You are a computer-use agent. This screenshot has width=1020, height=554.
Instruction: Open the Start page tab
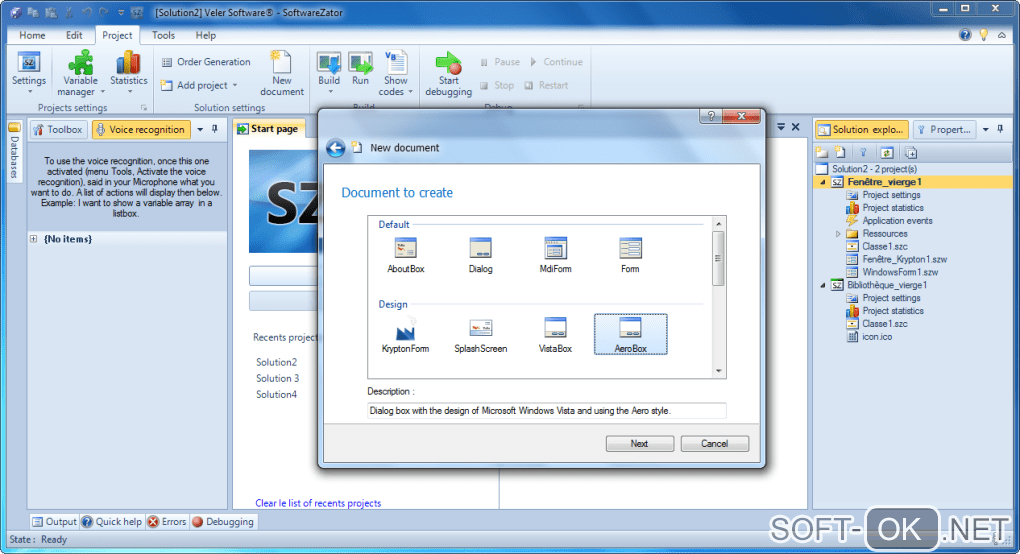coord(268,129)
